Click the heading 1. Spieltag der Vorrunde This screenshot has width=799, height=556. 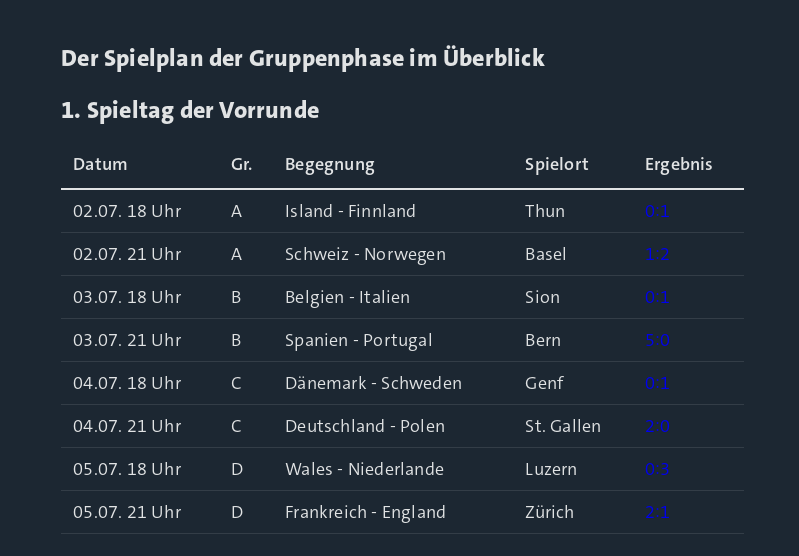click(190, 111)
